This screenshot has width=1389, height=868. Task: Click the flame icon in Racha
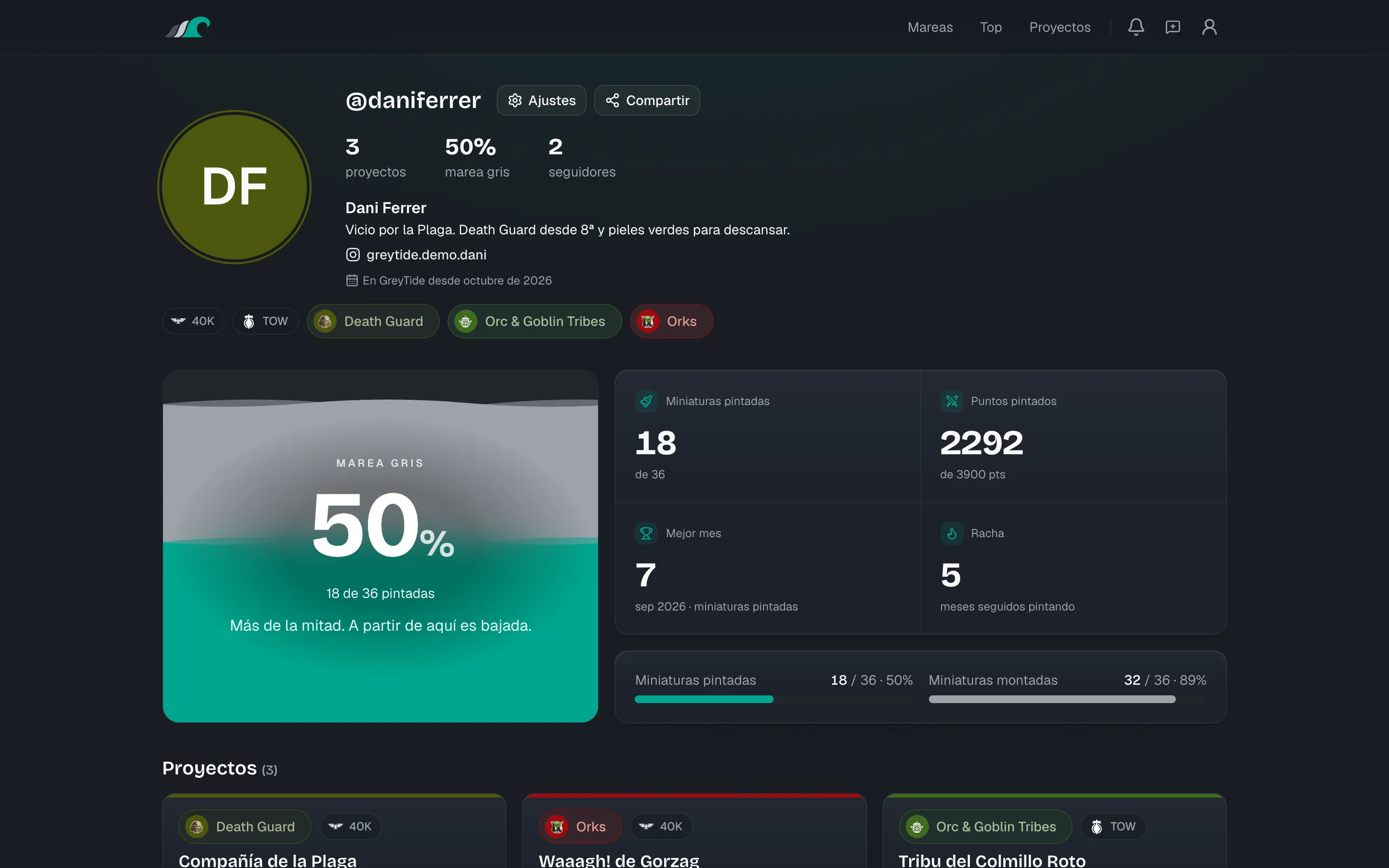pyautogui.click(x=952, y=533)
